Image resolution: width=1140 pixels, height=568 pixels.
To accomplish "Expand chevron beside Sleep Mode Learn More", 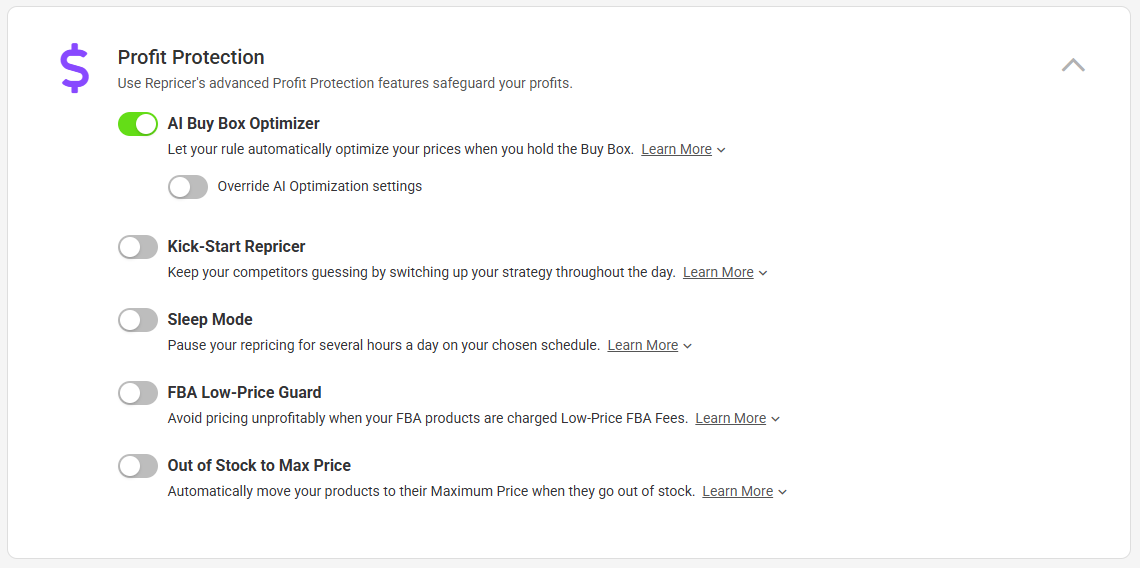I will (x=688, y=347).
